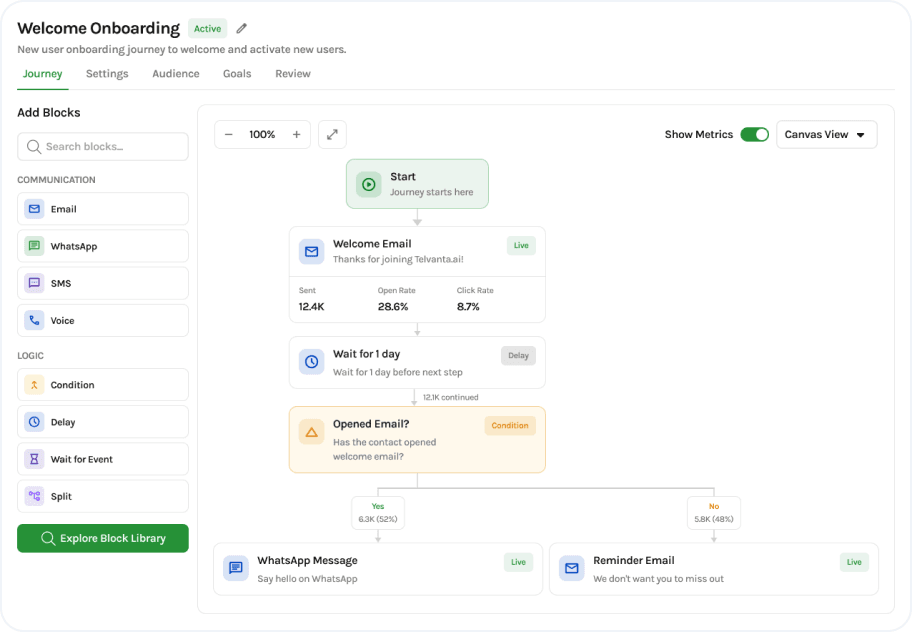Switch to the Journey tab
The image size is (912, 632).
coord(42,74)
